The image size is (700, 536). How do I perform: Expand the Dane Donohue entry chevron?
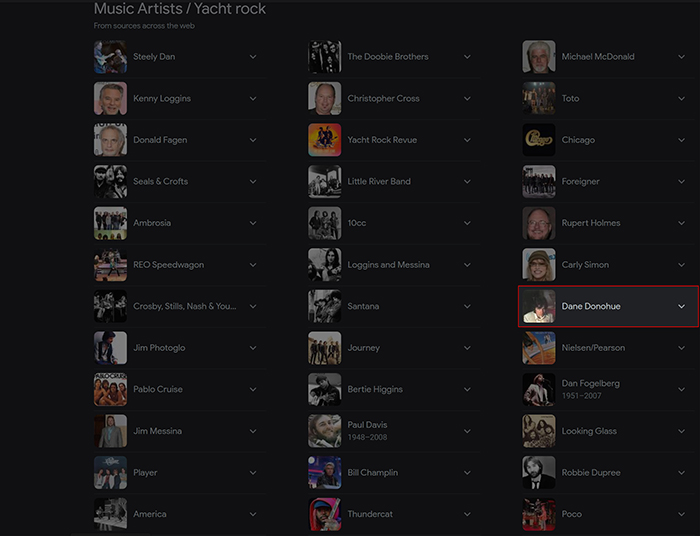(x=682, y=306)
